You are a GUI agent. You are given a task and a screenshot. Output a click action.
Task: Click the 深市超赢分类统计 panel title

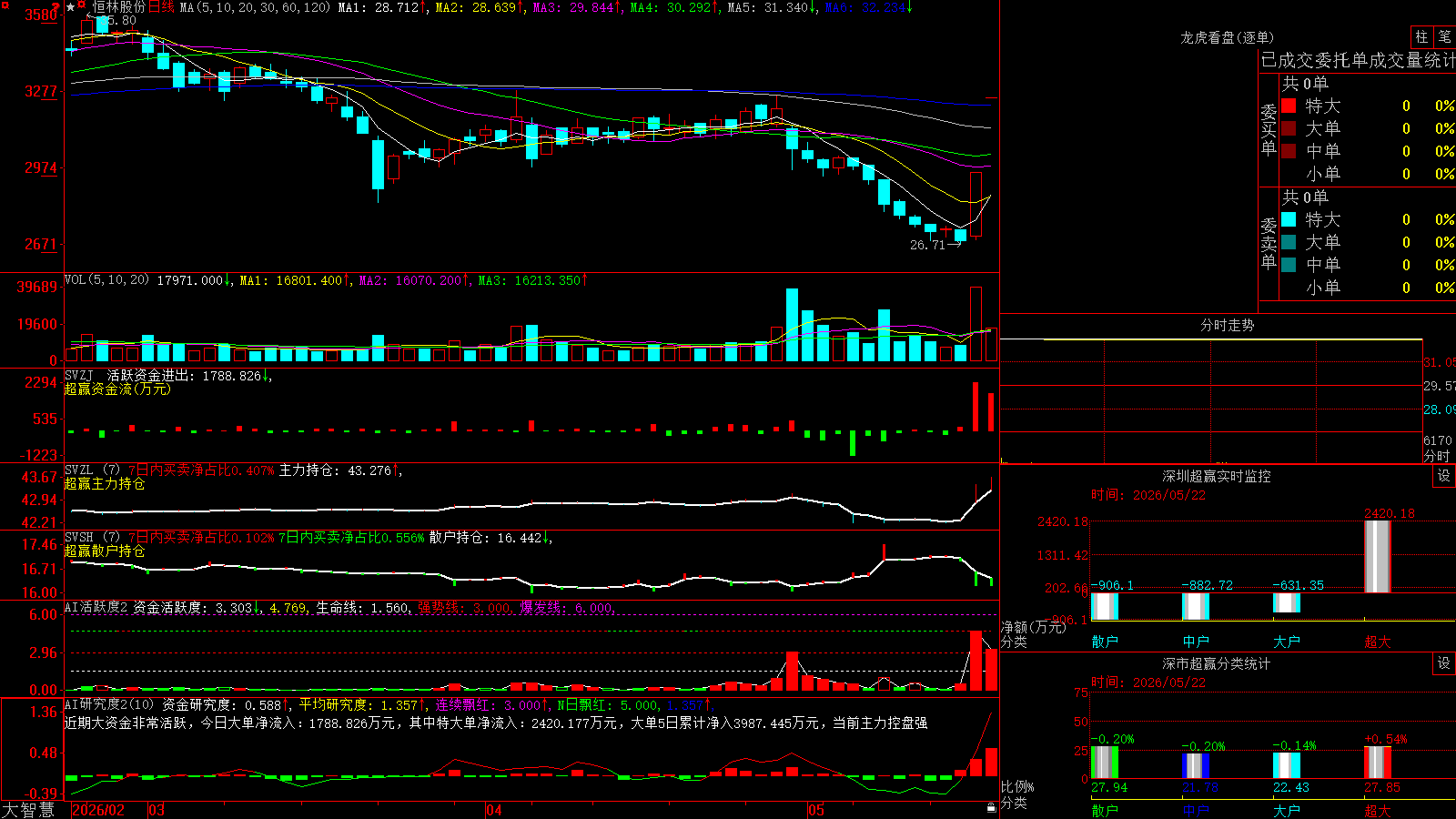click(1217, 663)
